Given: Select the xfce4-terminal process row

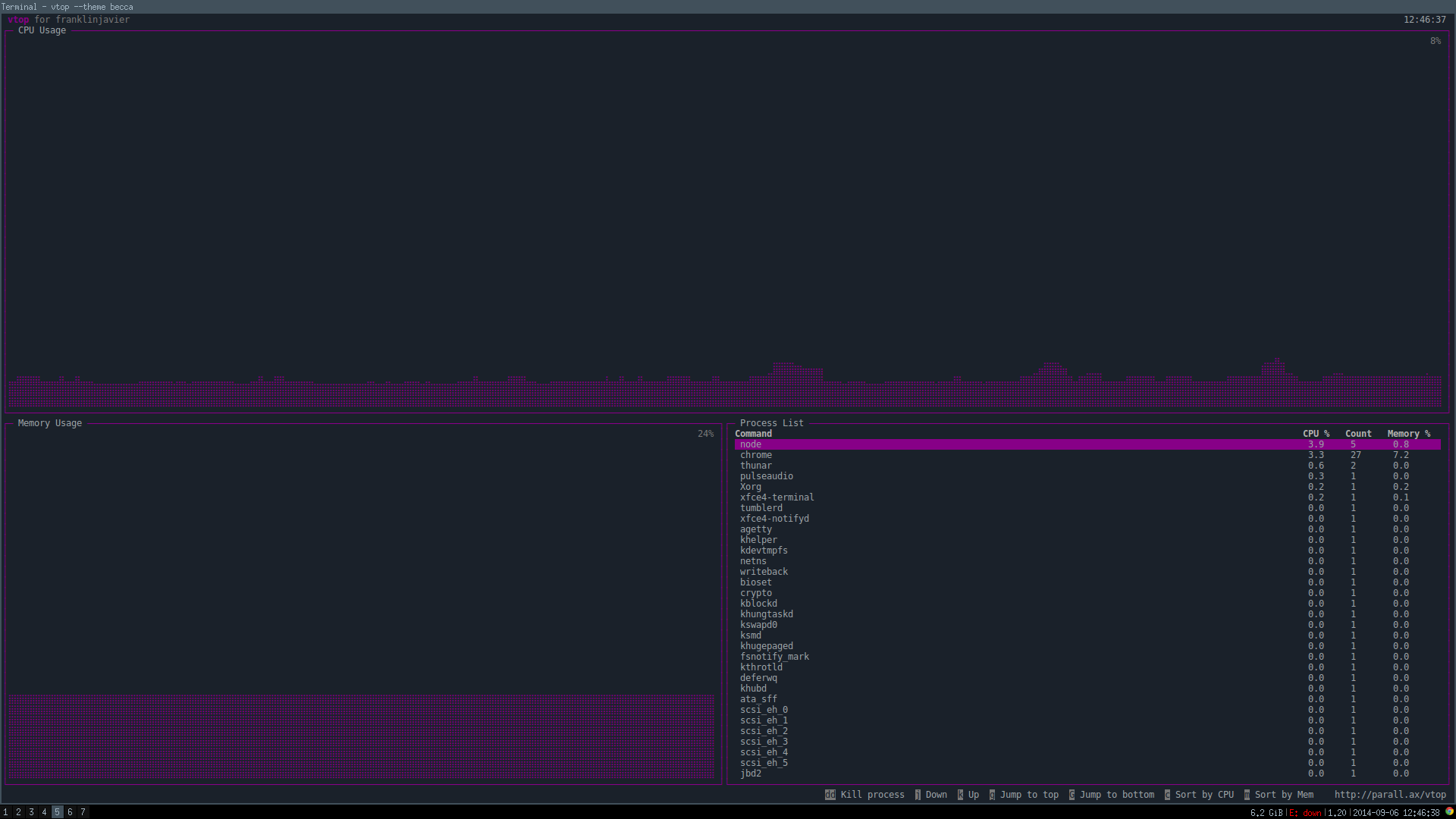Looking at the screenshot, I should [x=777, y=497].
